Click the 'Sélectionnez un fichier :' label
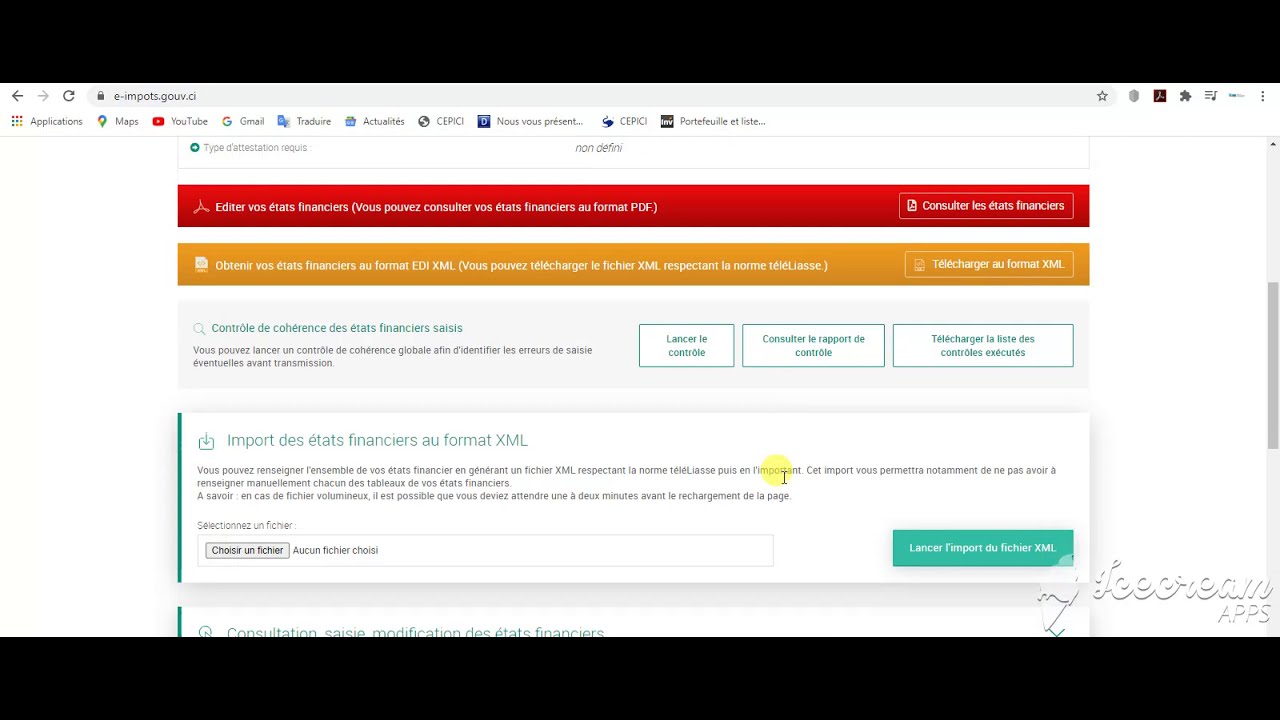This screenshot has height=720, width=1280. click(246, 525)
